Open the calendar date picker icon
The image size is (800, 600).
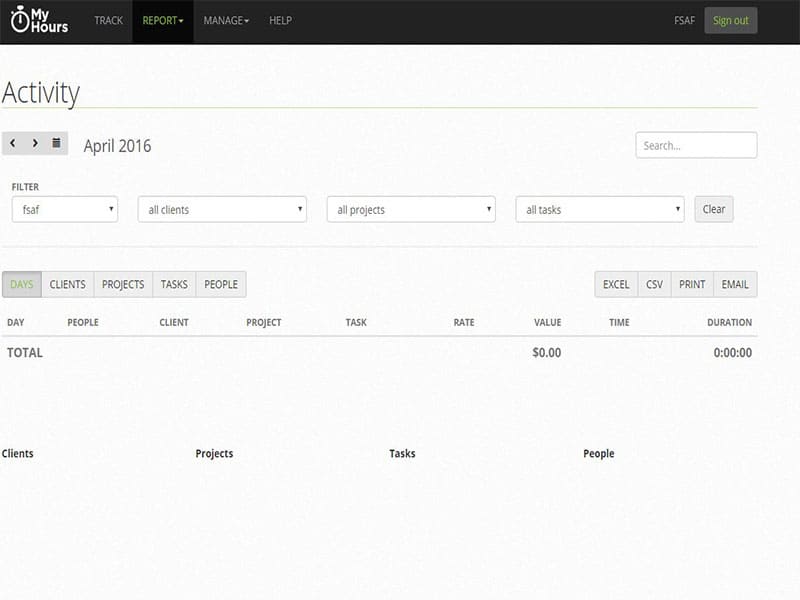[x=57, y=144]
